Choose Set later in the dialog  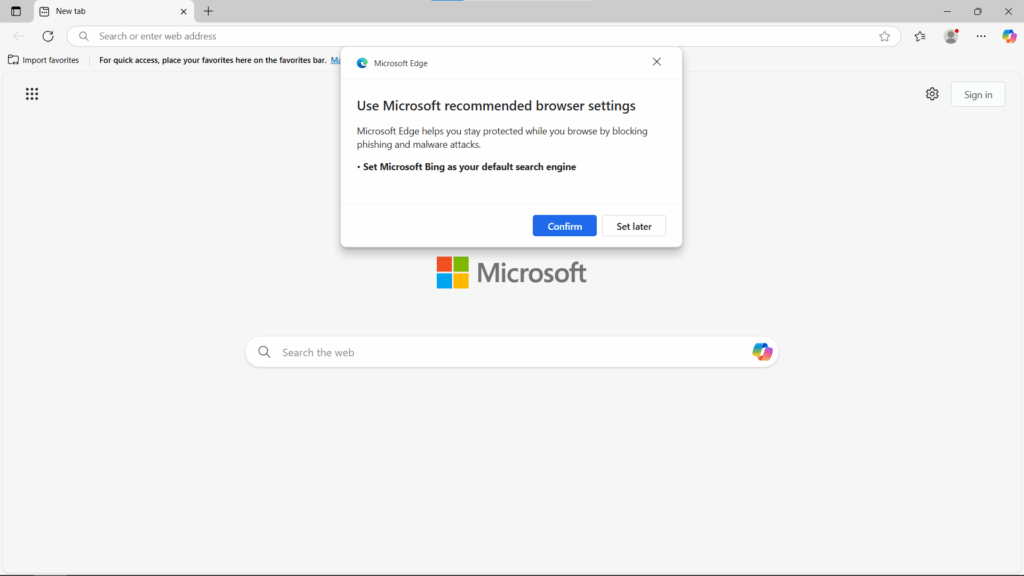click(x=634, y=226)
